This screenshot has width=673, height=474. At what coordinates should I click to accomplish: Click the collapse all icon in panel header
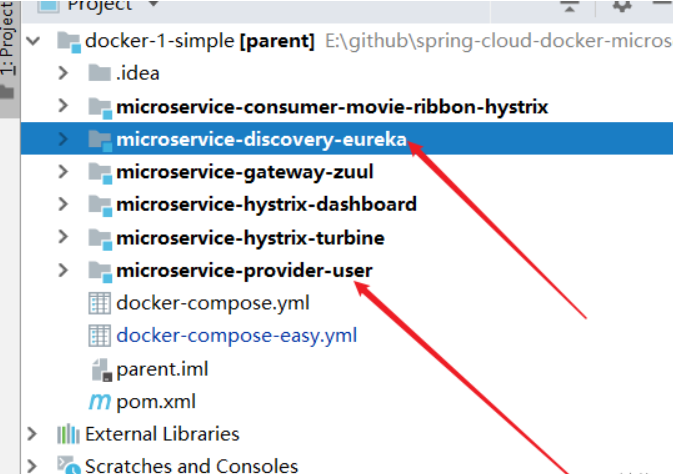coord(570,6)
